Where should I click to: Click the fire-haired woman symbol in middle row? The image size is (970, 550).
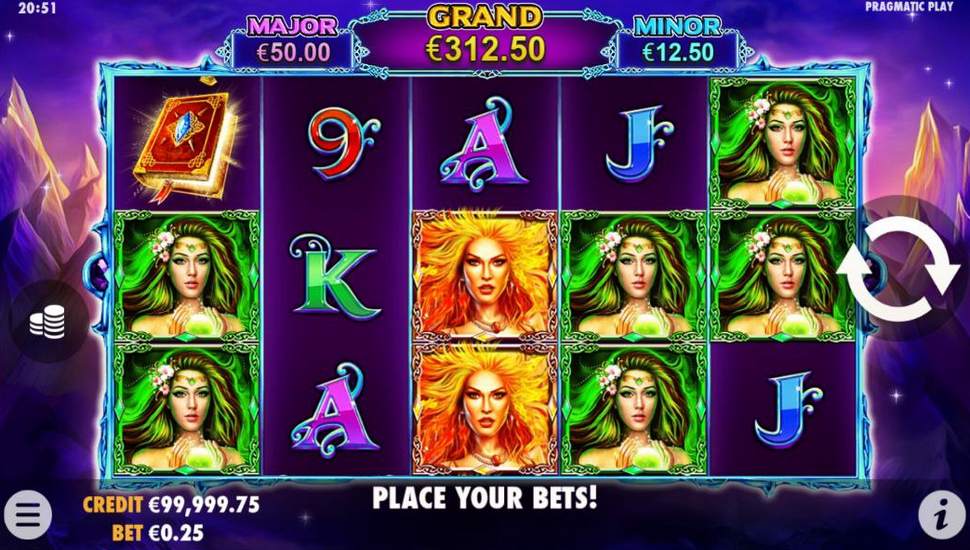[x=485, y=276]
